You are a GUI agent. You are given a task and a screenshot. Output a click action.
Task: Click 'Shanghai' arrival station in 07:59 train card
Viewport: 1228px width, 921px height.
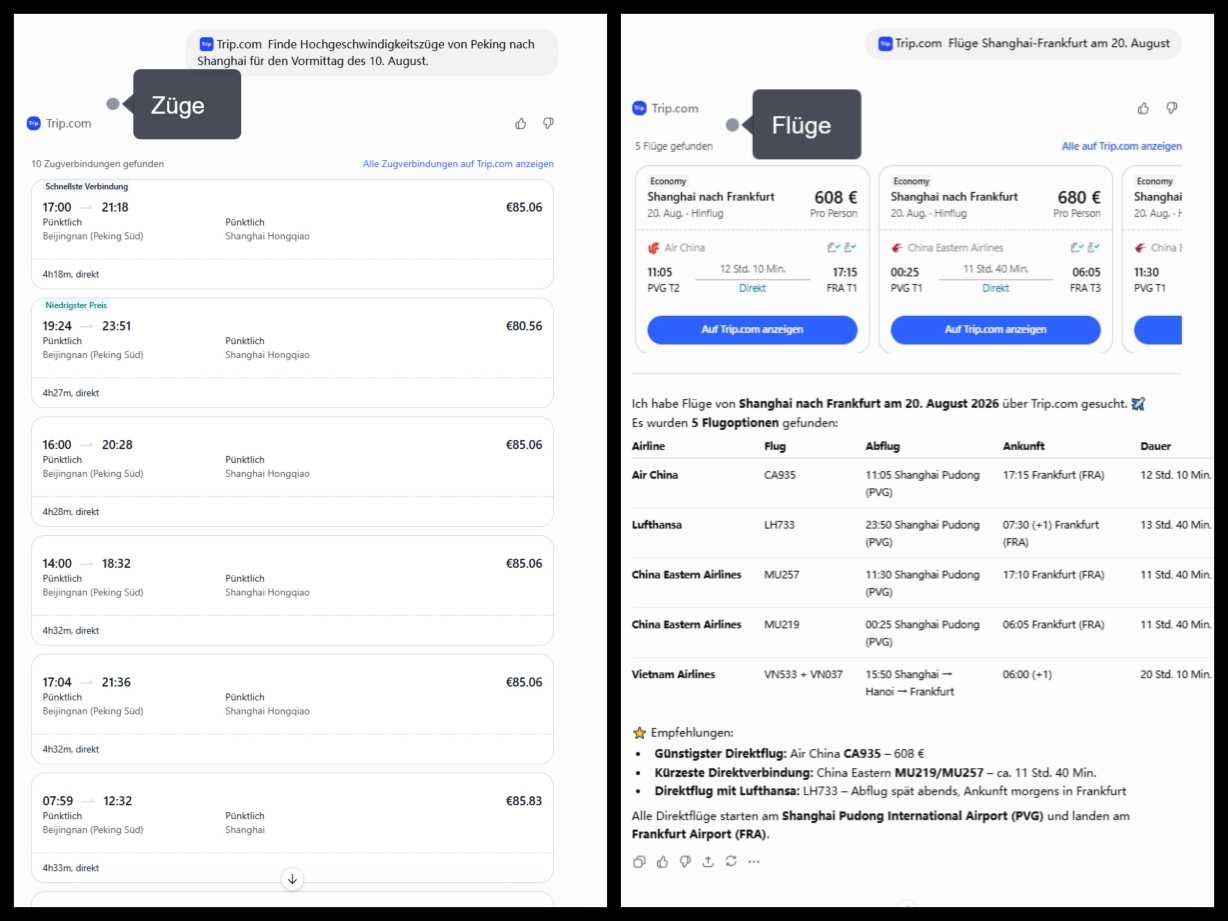(245, 830)
